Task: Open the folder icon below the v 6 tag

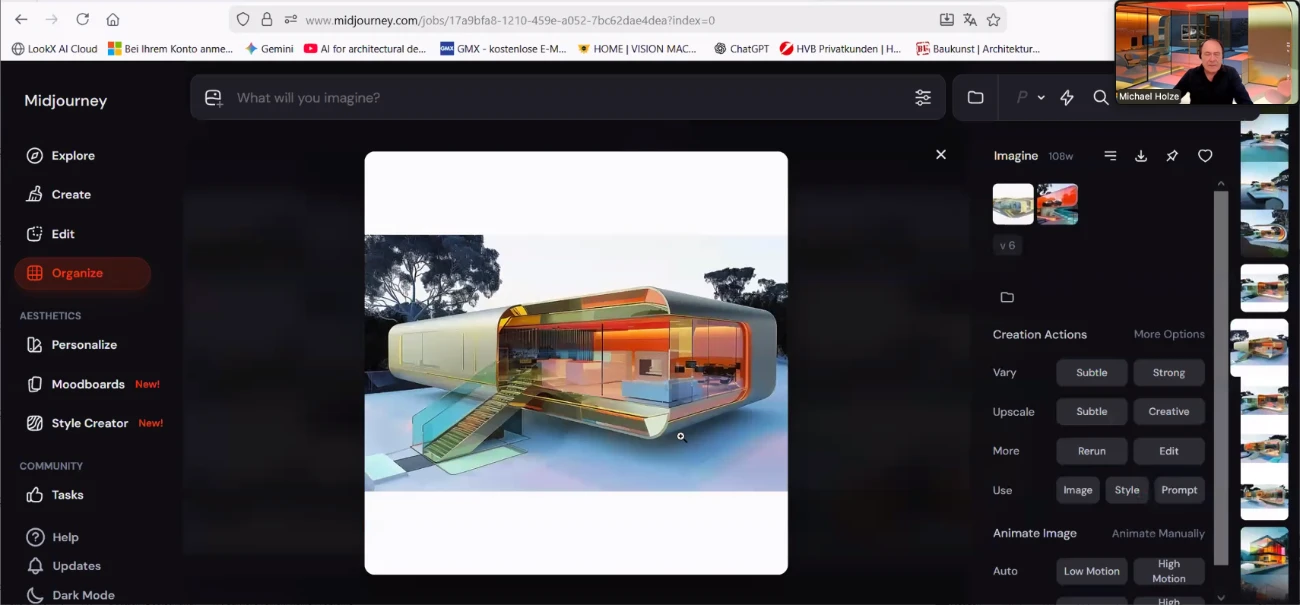Action: pyautogui.click(x=1007, y=297)
